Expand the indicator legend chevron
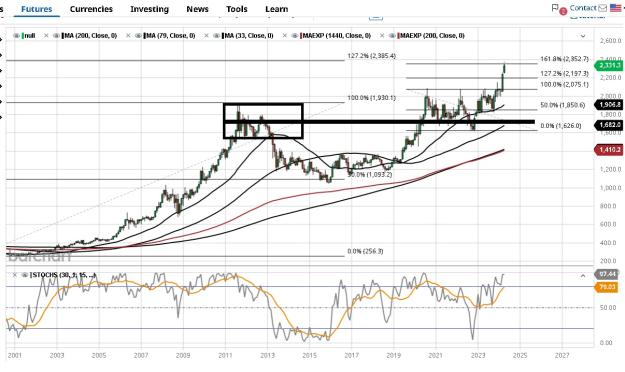The image size is (625, 372). (x=583, y=36)
